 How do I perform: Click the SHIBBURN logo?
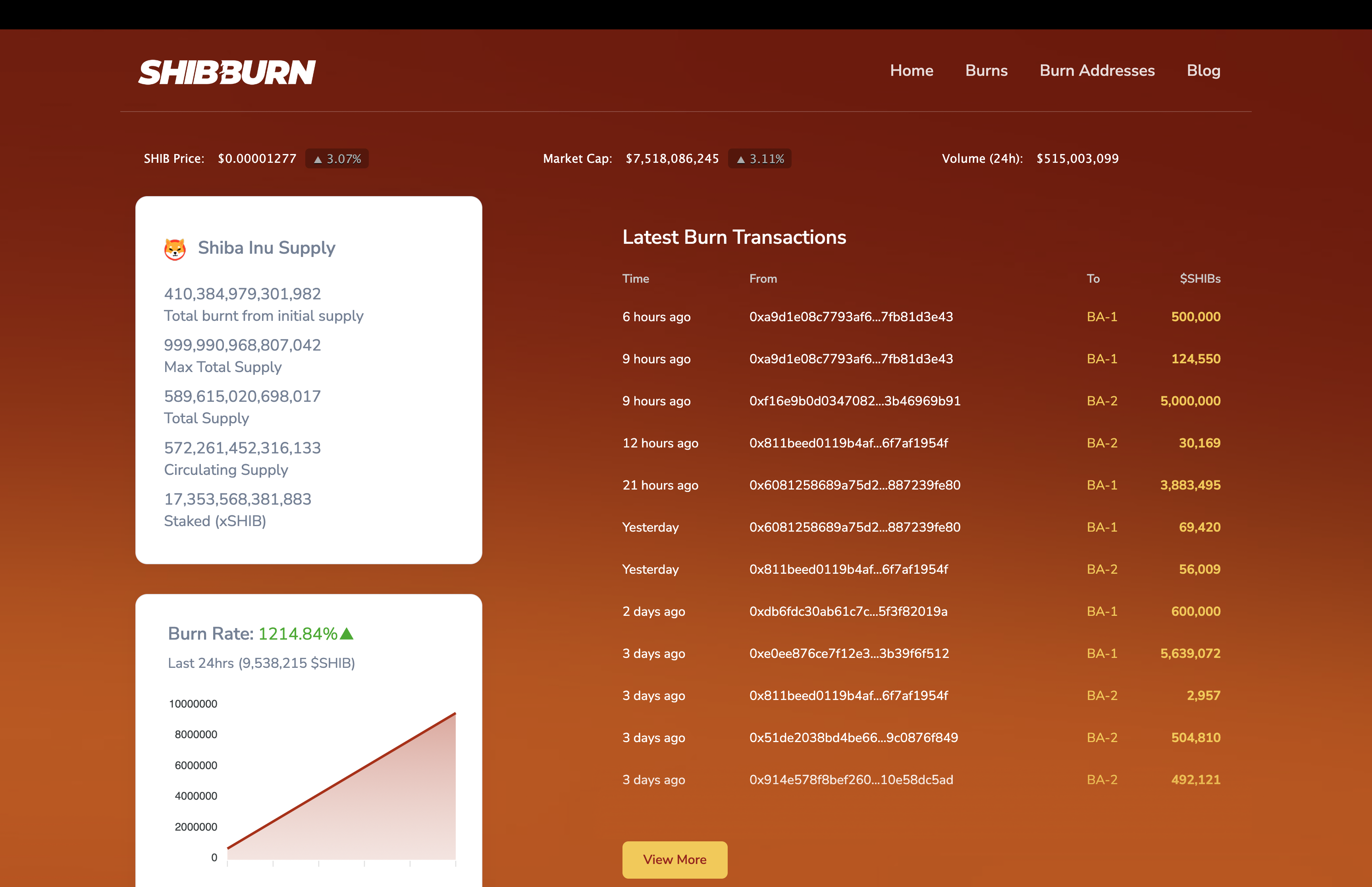(x=227, y=73)
